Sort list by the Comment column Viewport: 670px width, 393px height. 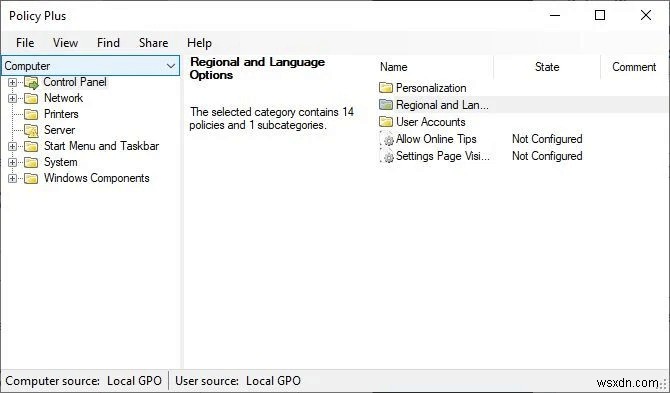pos(634,67)
